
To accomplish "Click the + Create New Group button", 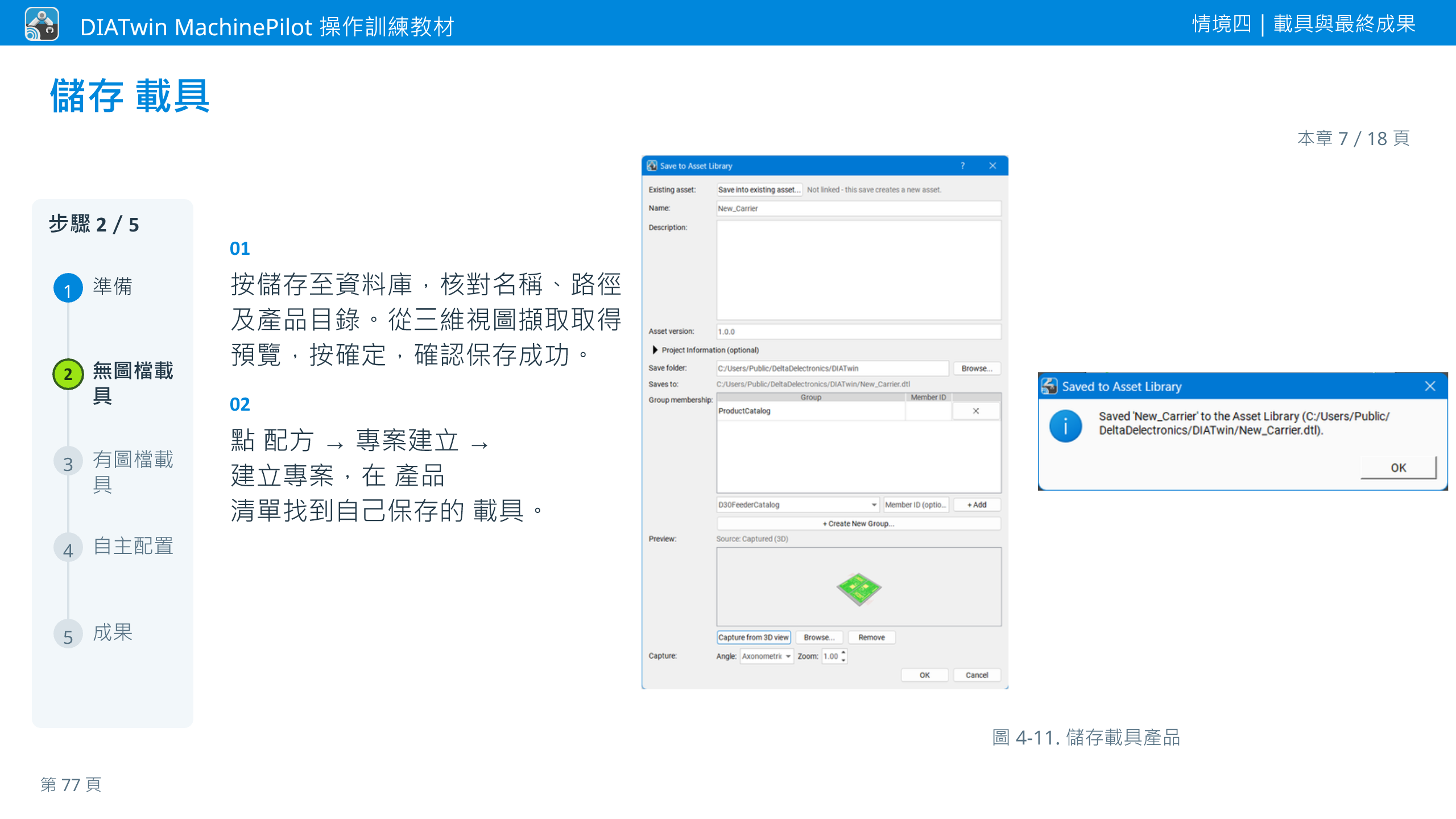I will click(858, 523).
